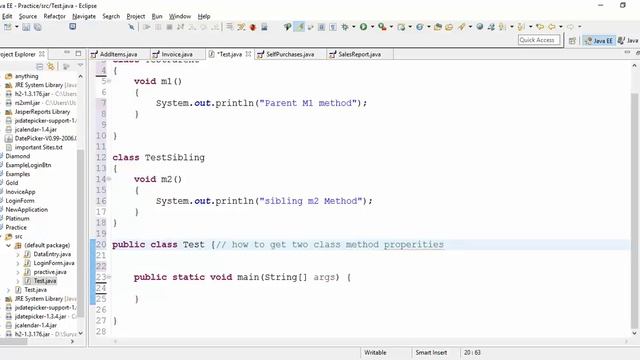Collapse the (default package) node
The image size is (640, 360).
[x=8, y=245]
